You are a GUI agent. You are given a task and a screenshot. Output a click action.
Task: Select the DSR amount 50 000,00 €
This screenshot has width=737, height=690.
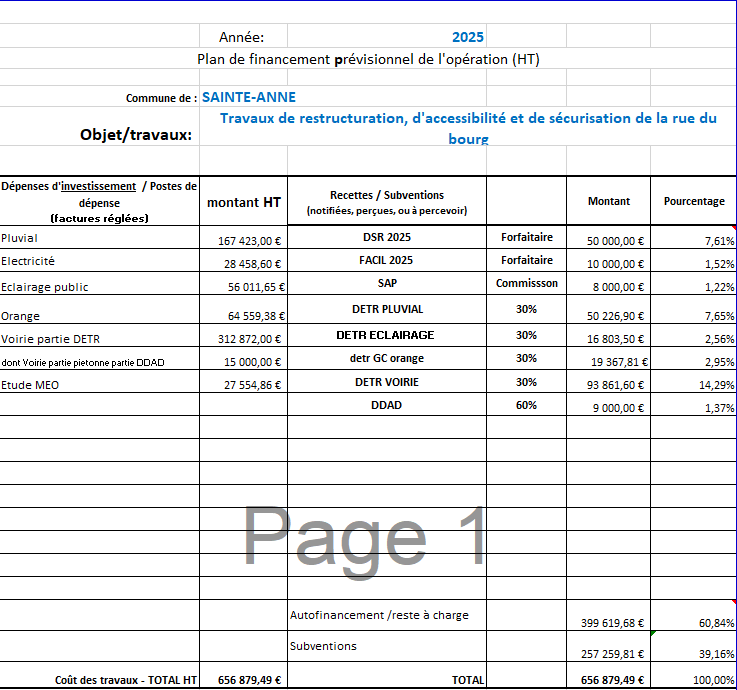click(x=615, y=241)
